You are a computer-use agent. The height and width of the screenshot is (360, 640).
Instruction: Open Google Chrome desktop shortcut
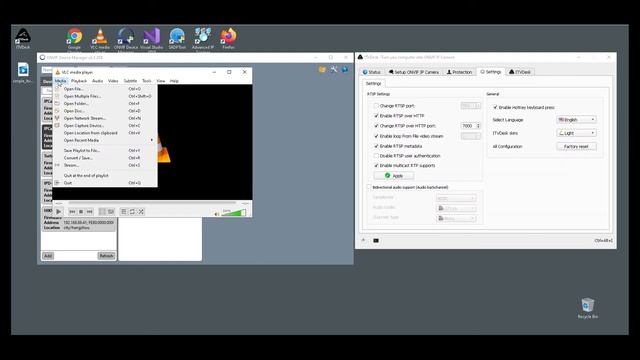74,39
